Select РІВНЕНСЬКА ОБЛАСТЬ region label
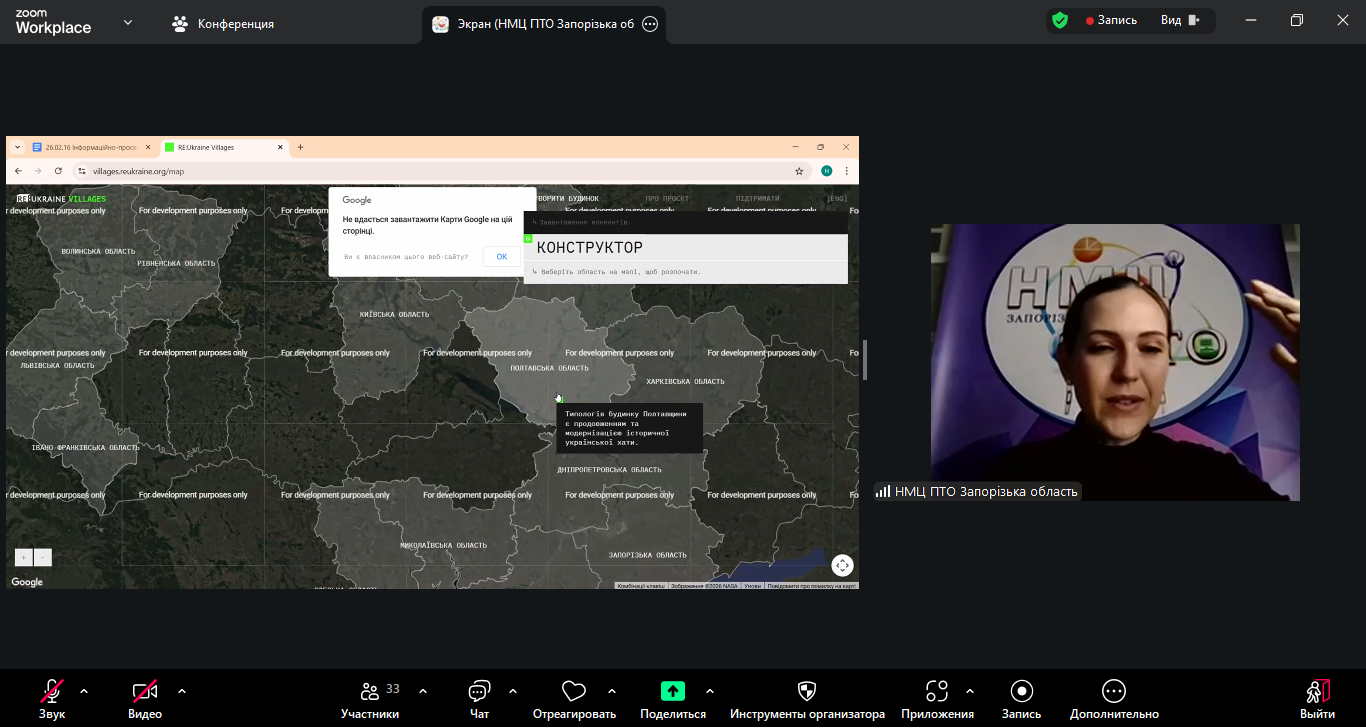This screenshot has width=1366, height=728. [x=176, y=263]
